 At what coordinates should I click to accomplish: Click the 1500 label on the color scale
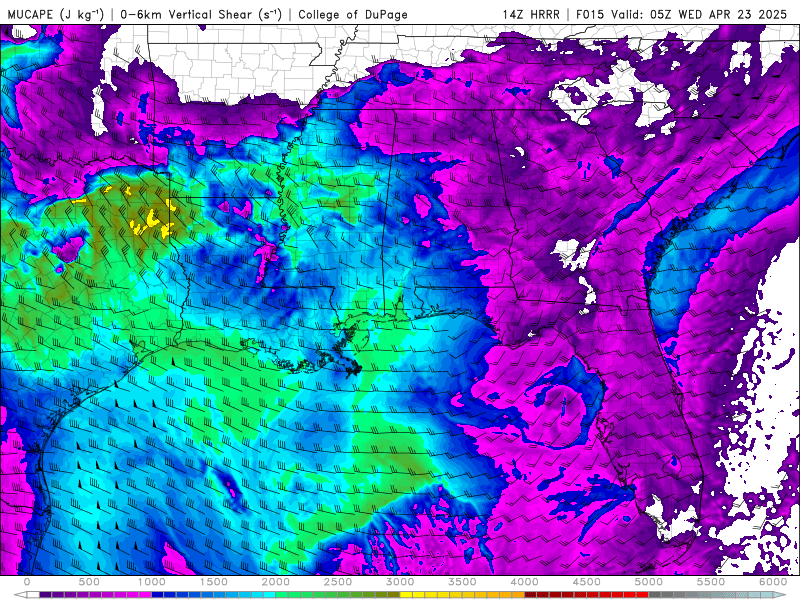point(213,582)
